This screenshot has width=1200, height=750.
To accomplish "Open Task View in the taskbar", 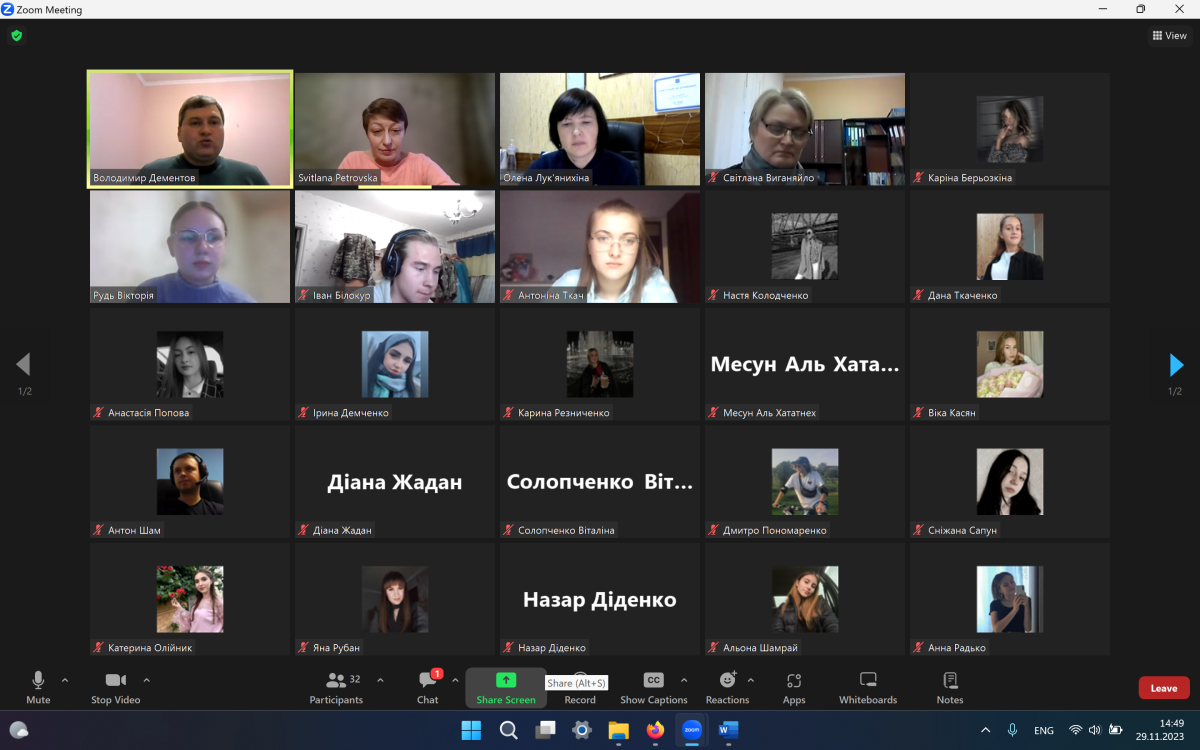I will (545, 730).
